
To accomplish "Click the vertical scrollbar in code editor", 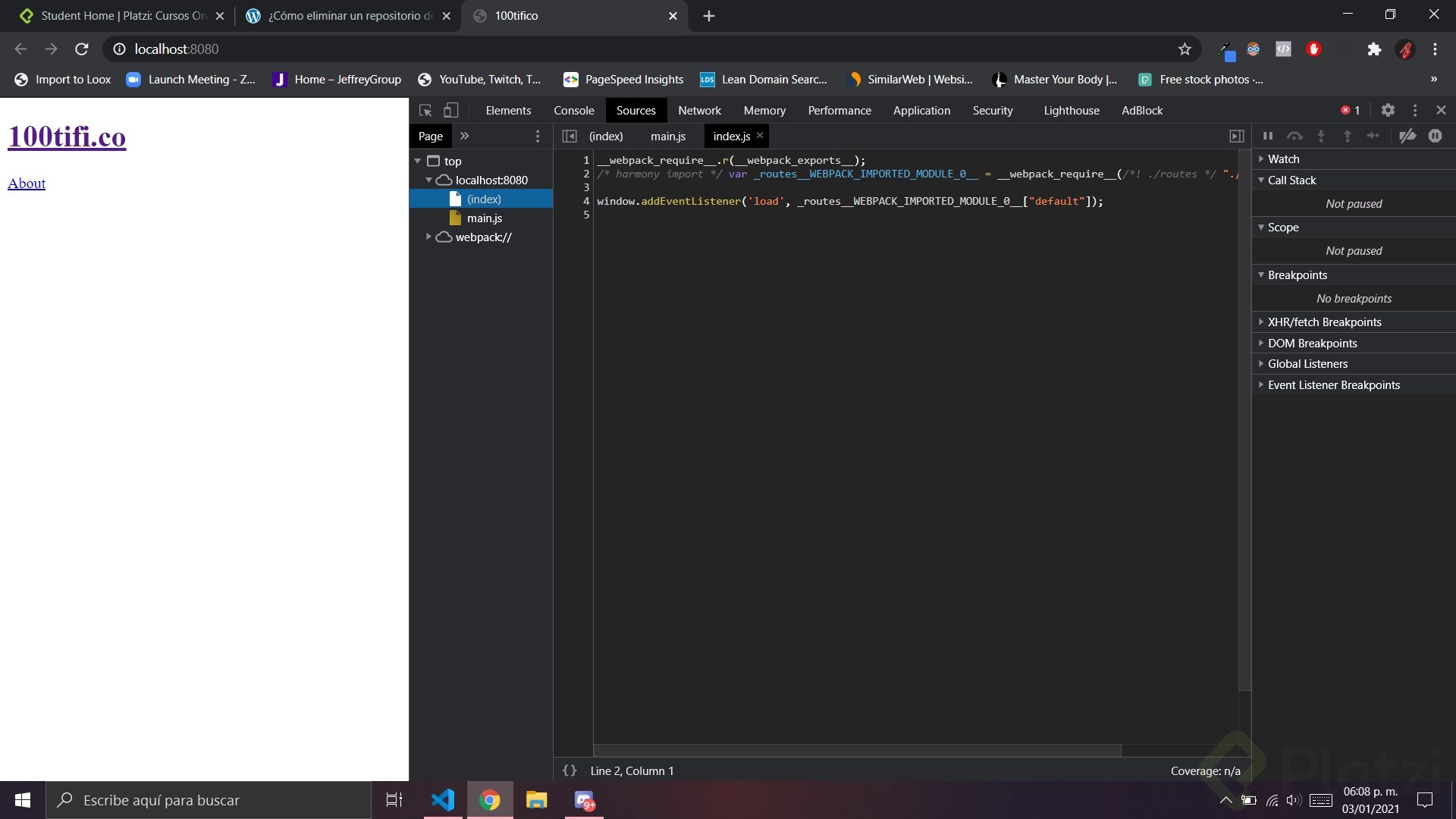I will [1244, 421].
